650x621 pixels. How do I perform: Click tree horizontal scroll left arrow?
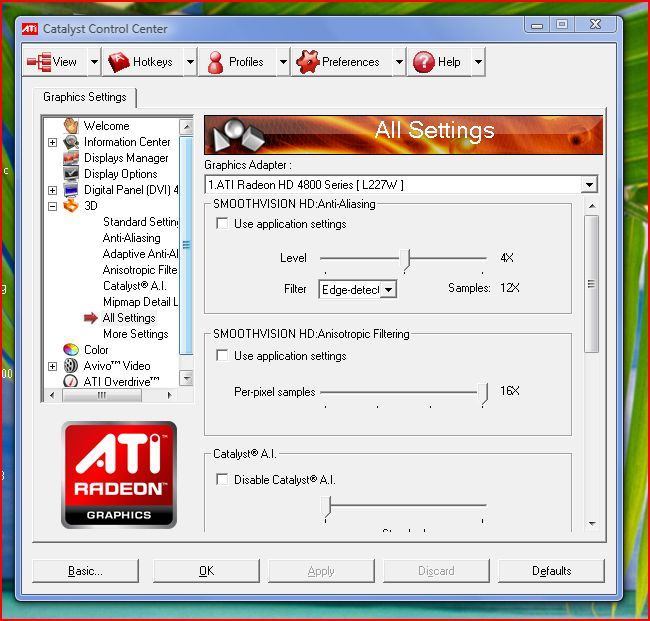click(52, 395)
